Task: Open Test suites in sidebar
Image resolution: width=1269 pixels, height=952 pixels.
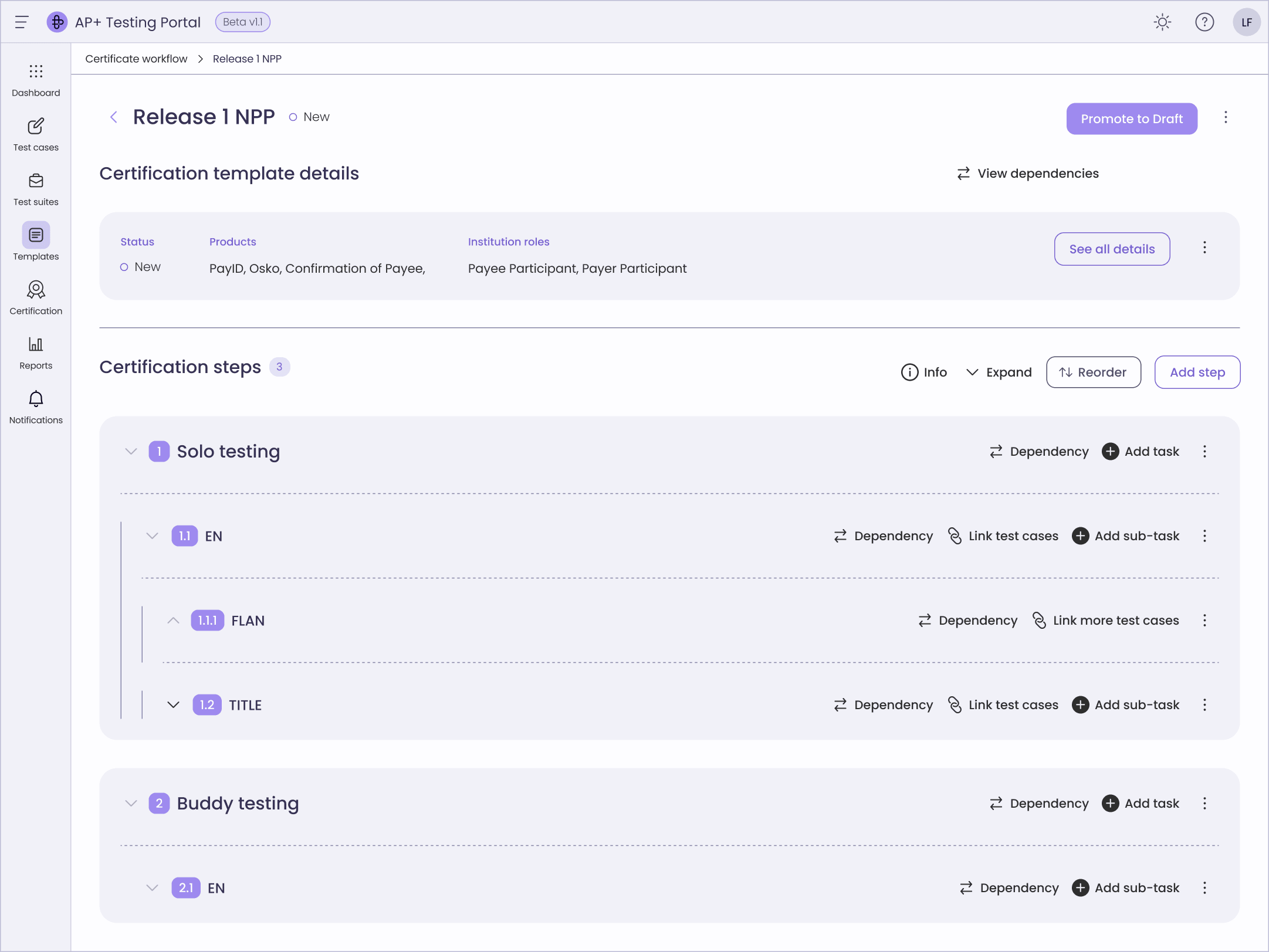Action: [36, 190]
